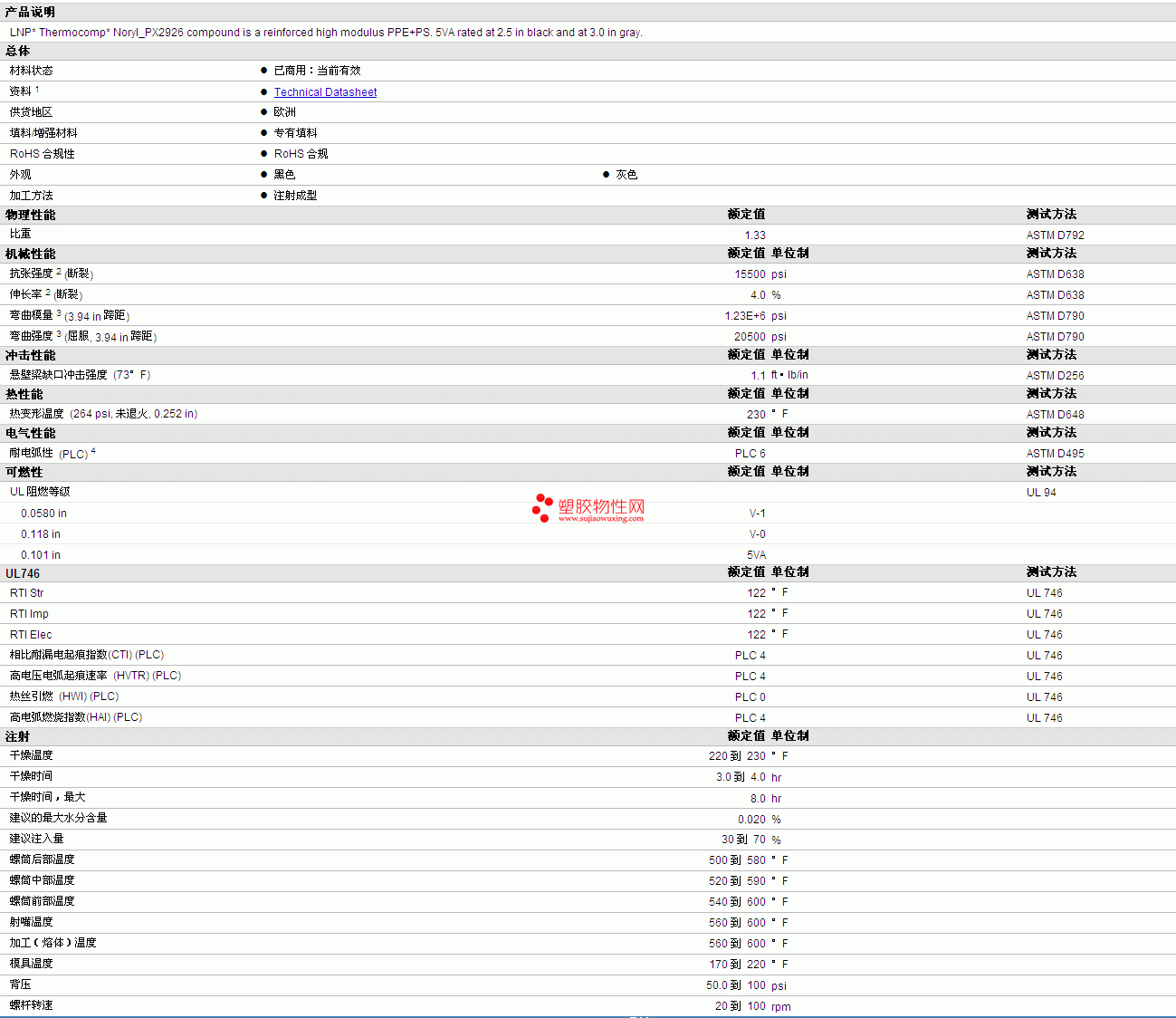Screen dimensions: 1176x1018
Task: Click the 射嘴温度 row label
Action: [31, 922]
